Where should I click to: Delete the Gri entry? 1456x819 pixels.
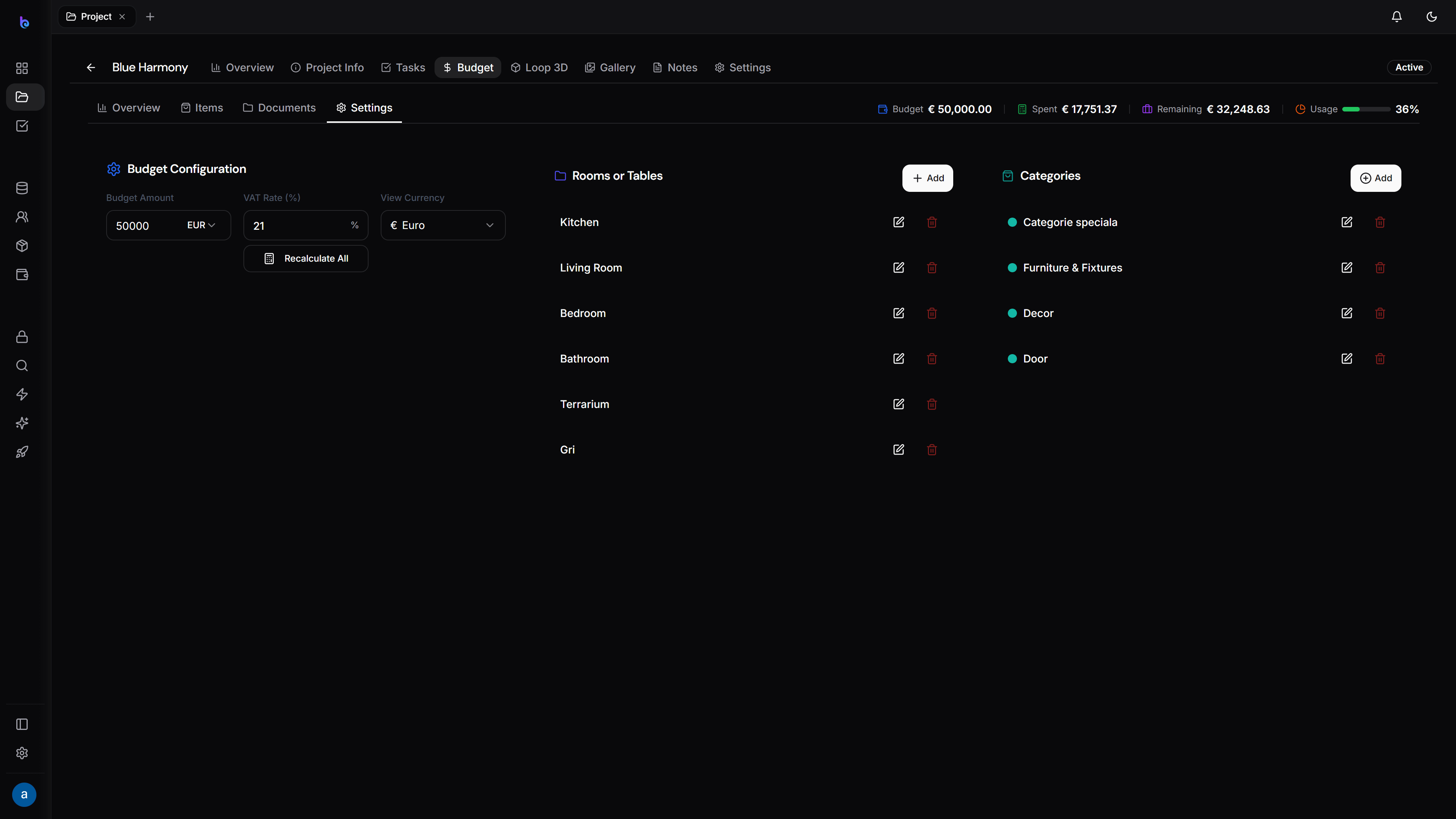pyautogui.click(x=932, y=450)
